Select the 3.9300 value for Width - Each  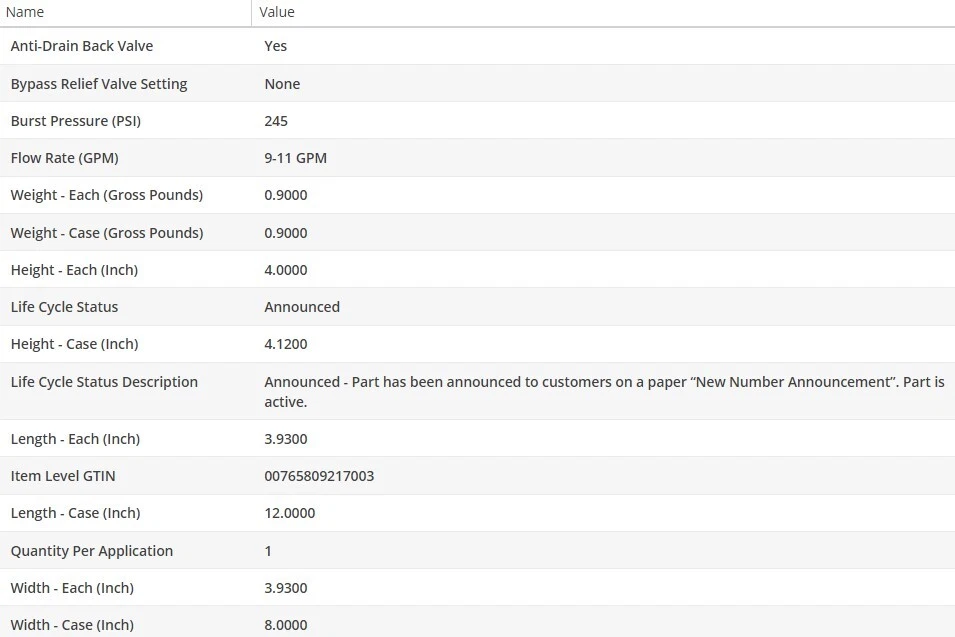point(286,589)
